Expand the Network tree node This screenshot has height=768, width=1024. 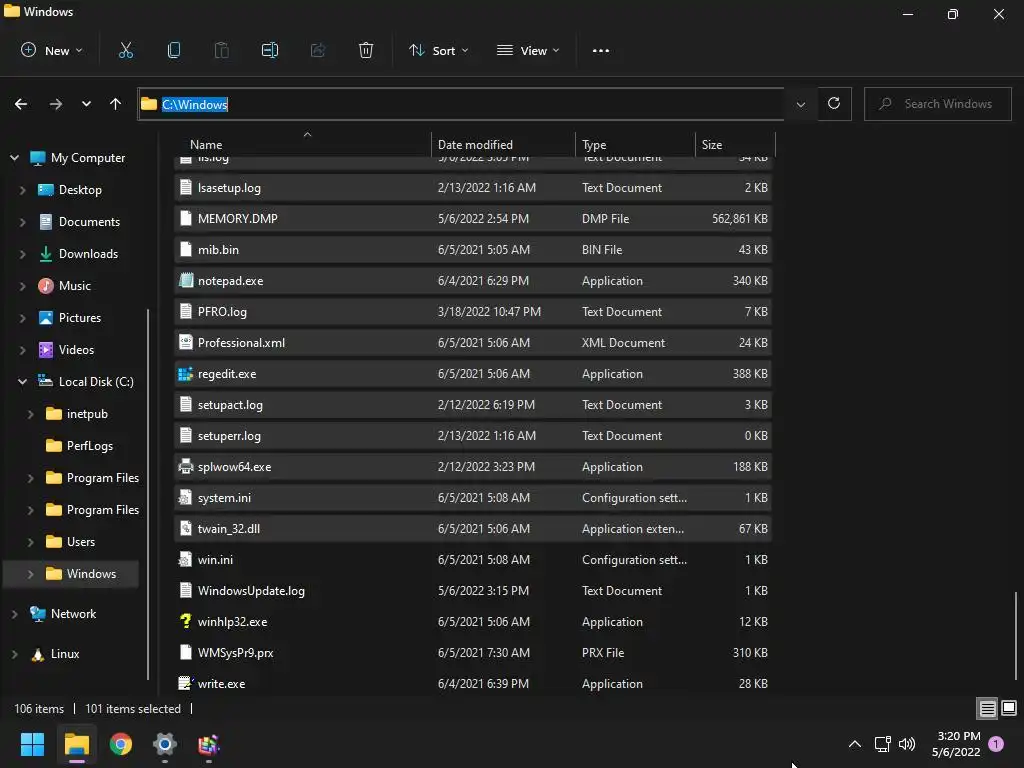click(x=14, y=613)
